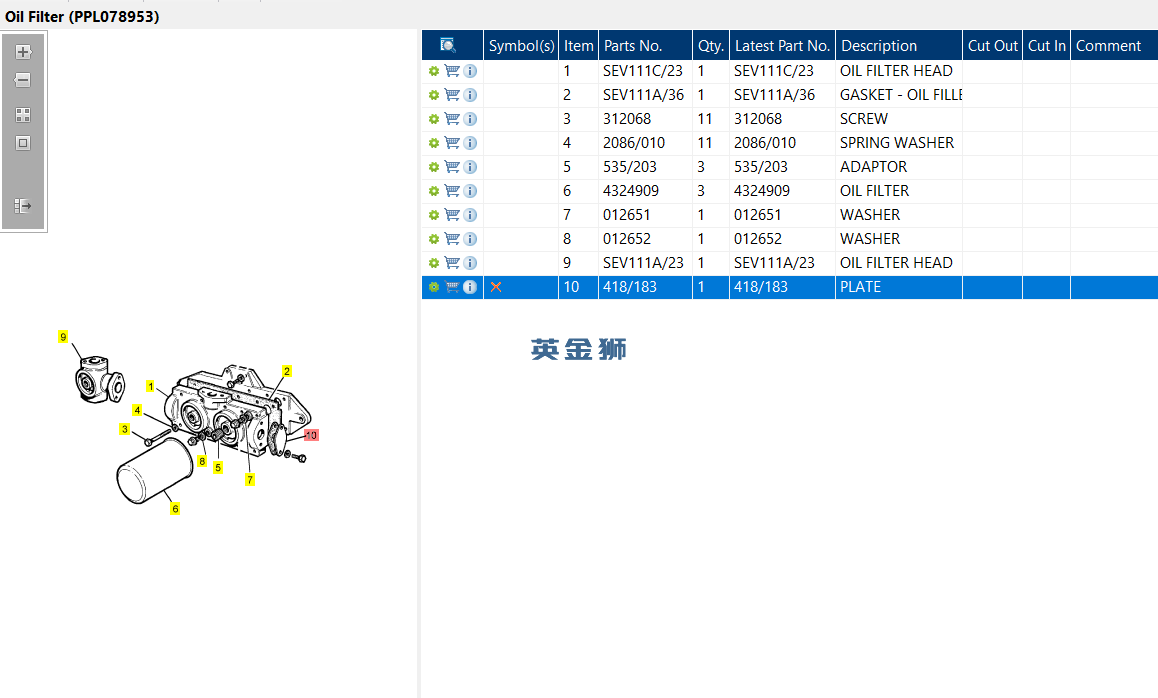Select callout 1 on the diagram

tap(151, 386)
